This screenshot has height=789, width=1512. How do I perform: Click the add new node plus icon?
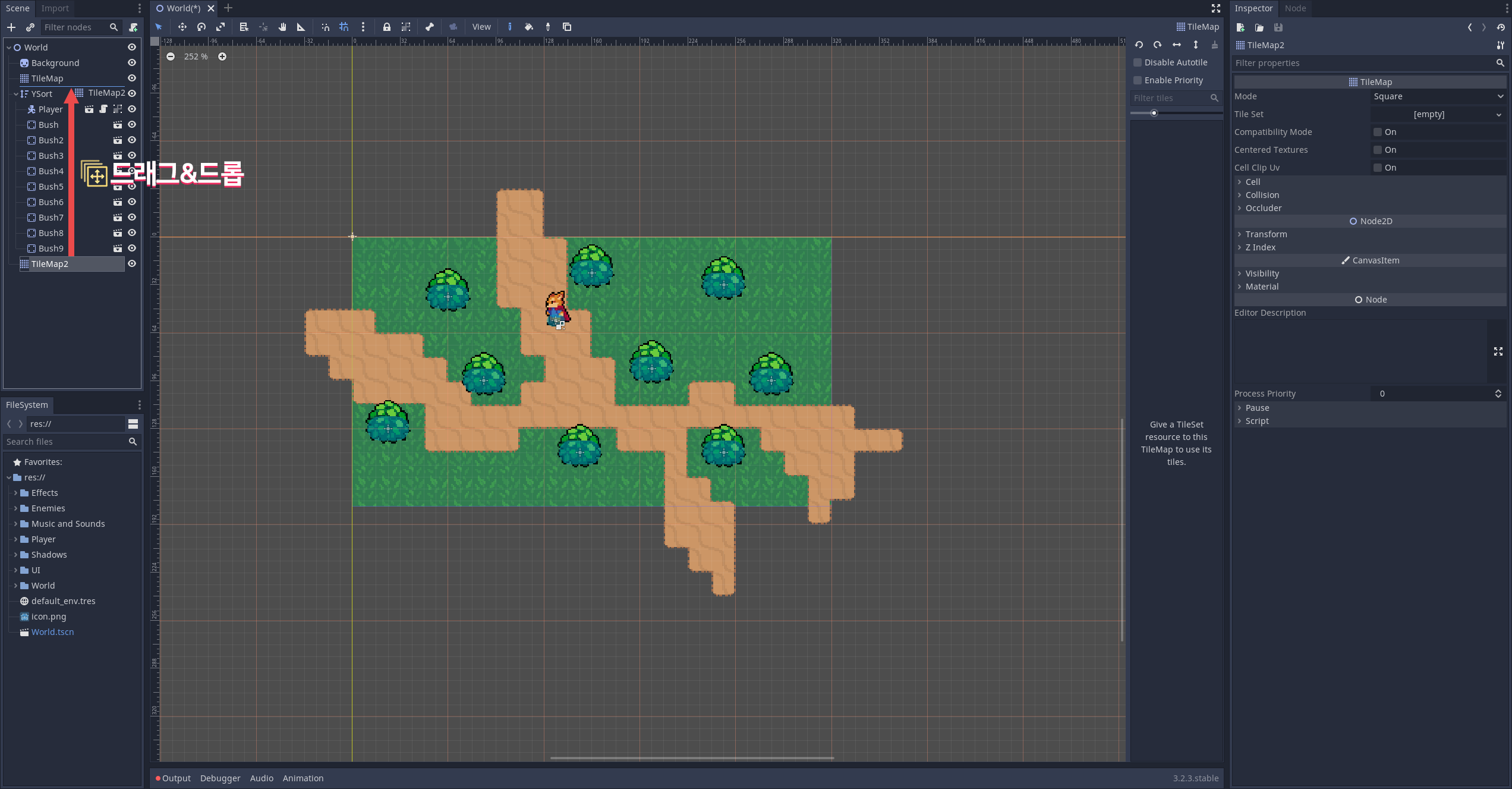tap(11, 27)
